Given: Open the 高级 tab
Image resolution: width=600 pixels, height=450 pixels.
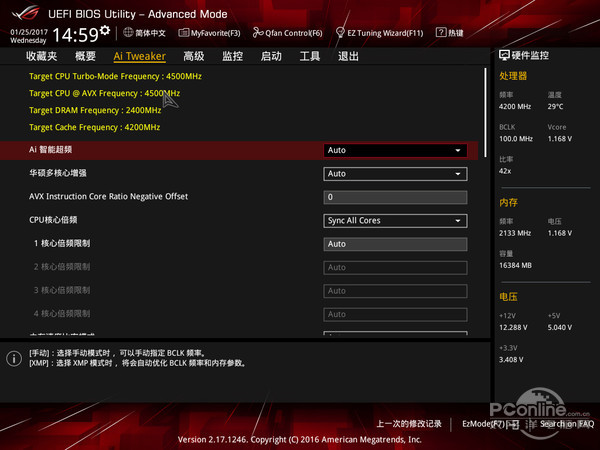Looking at the screenshot, I should tap(194, 56).
